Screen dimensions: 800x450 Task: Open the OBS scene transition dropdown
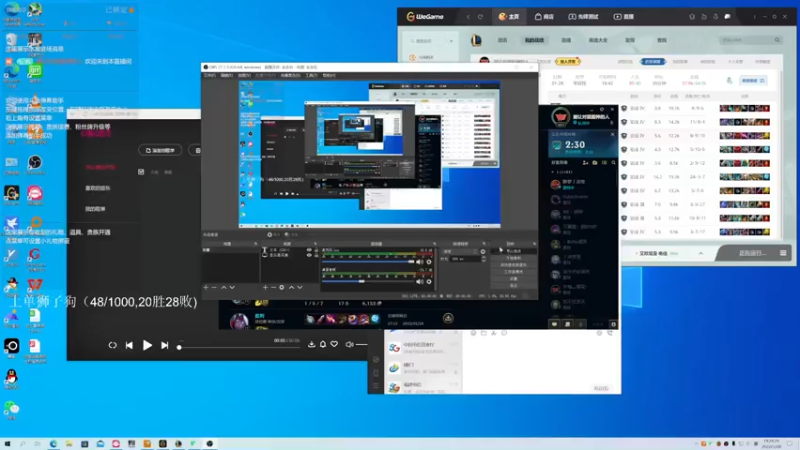460,252
